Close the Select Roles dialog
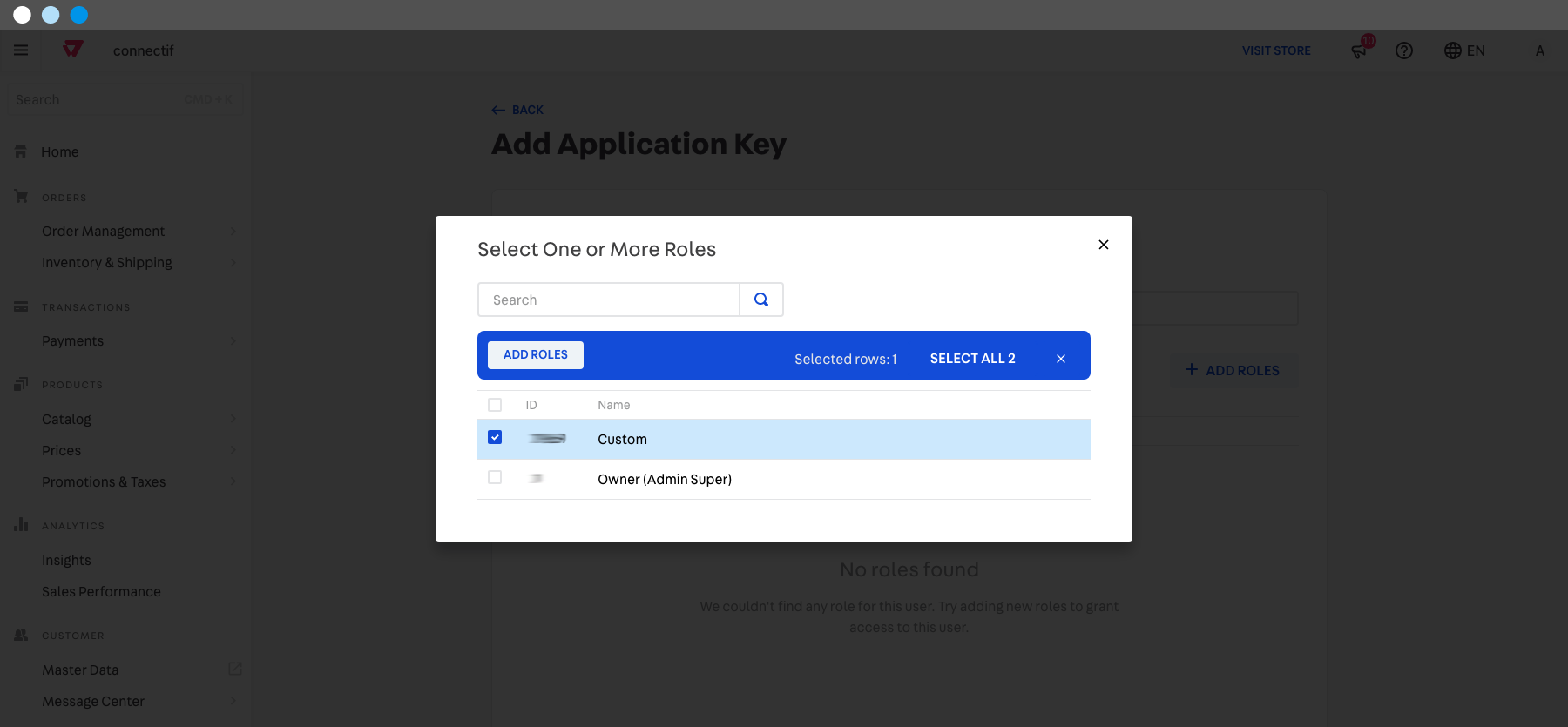The width and height of the screenshot is (1568, 727). 1104,245
